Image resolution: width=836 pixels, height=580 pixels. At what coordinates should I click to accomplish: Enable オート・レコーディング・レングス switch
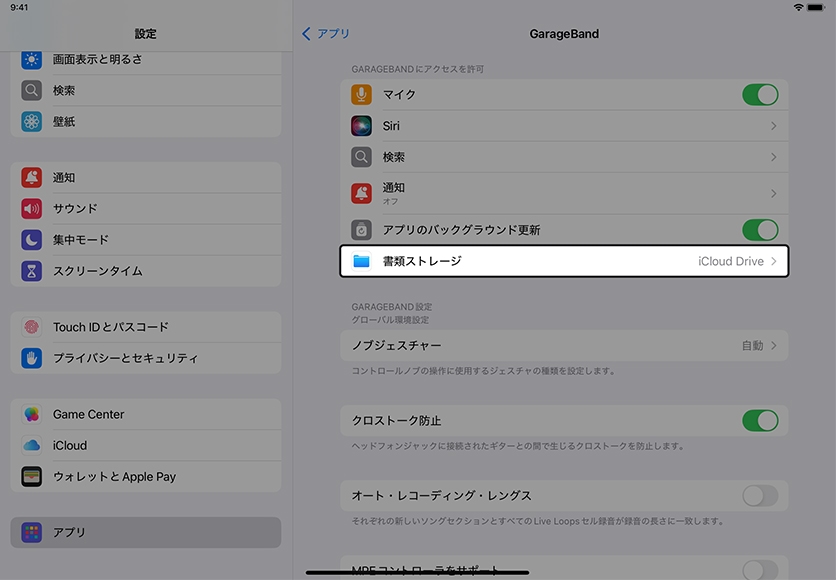coord(759,496)
